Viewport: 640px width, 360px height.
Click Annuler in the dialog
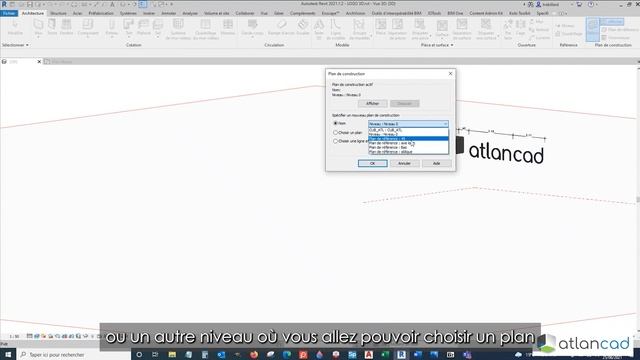(x=404, y=163)
